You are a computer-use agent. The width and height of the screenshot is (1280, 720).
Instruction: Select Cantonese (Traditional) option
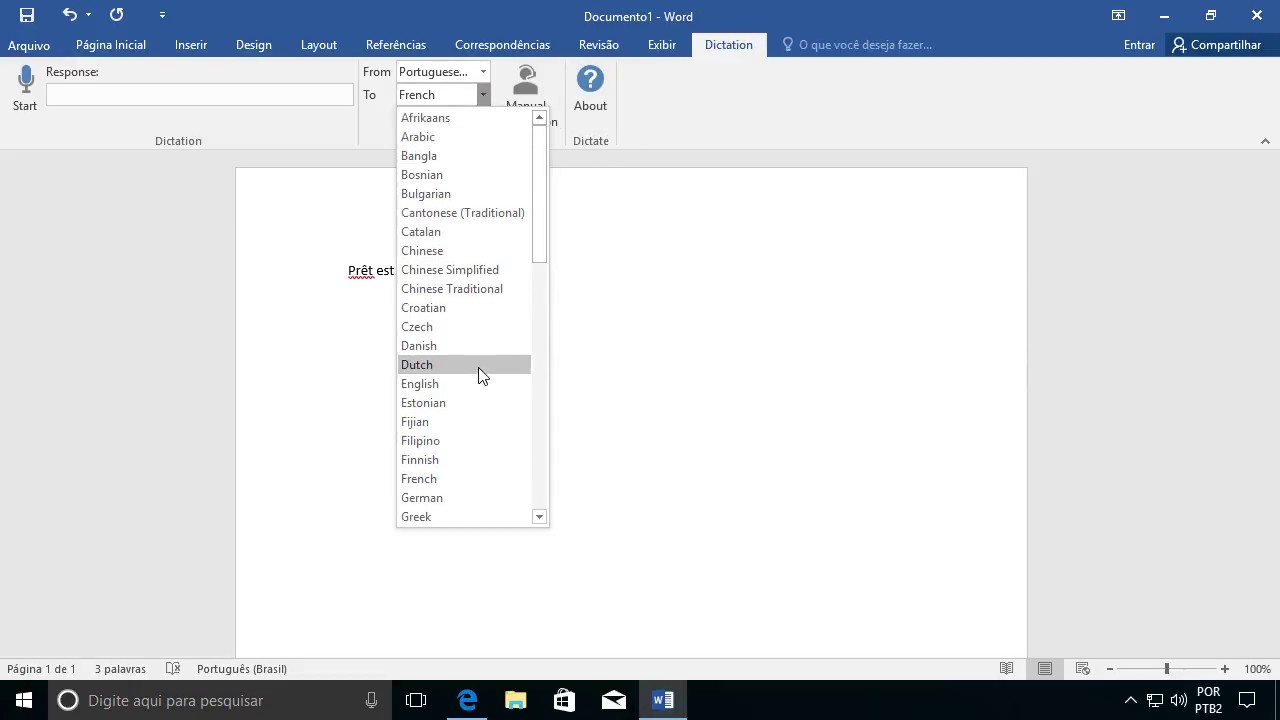click(x=464, y=213)
